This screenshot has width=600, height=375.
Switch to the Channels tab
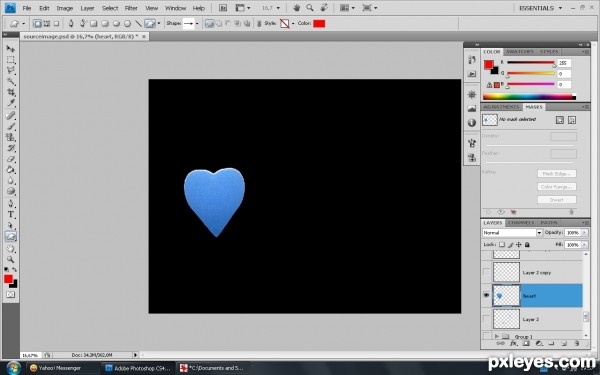[x=521, y=223]
